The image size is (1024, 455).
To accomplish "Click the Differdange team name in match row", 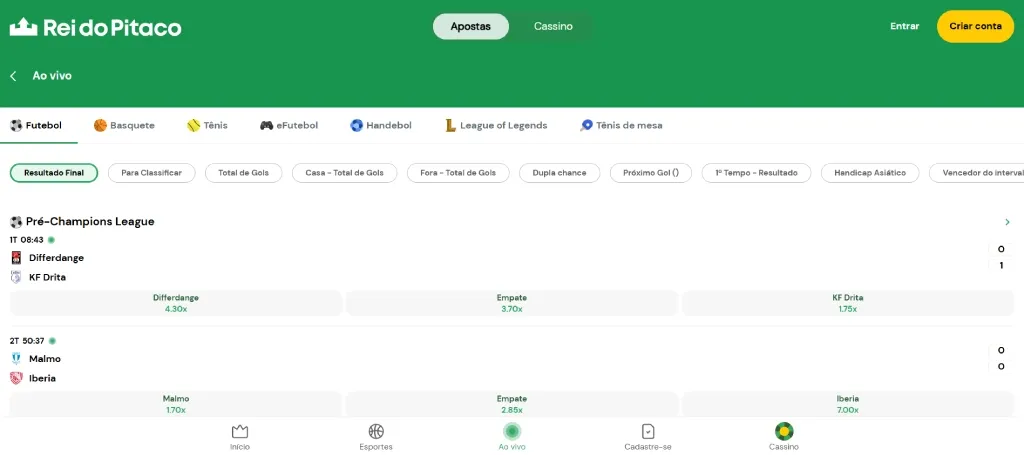I will point(57,258).
